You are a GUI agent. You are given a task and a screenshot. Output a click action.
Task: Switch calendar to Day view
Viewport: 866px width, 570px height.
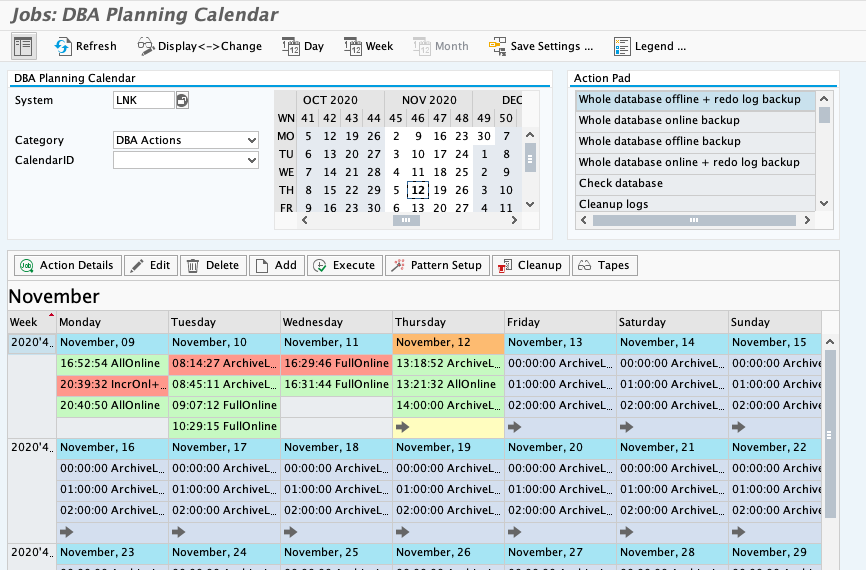(303, 46)
